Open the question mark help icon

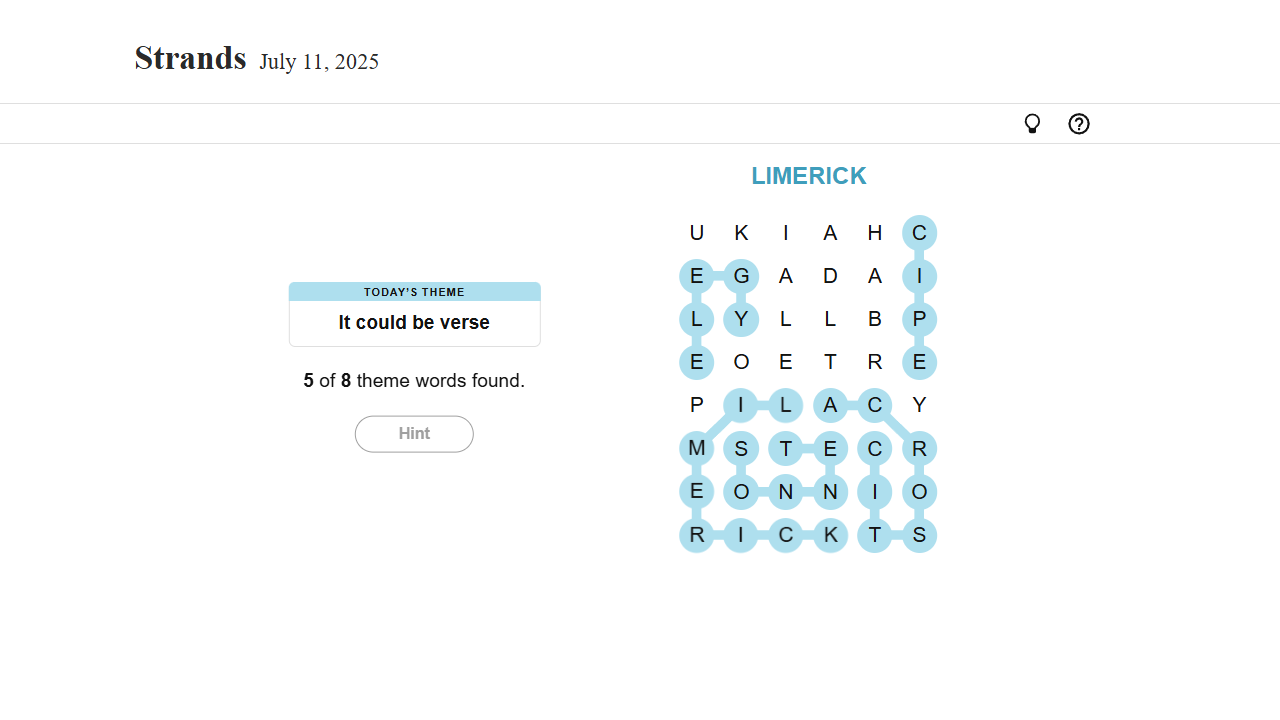click(1079, 124)
